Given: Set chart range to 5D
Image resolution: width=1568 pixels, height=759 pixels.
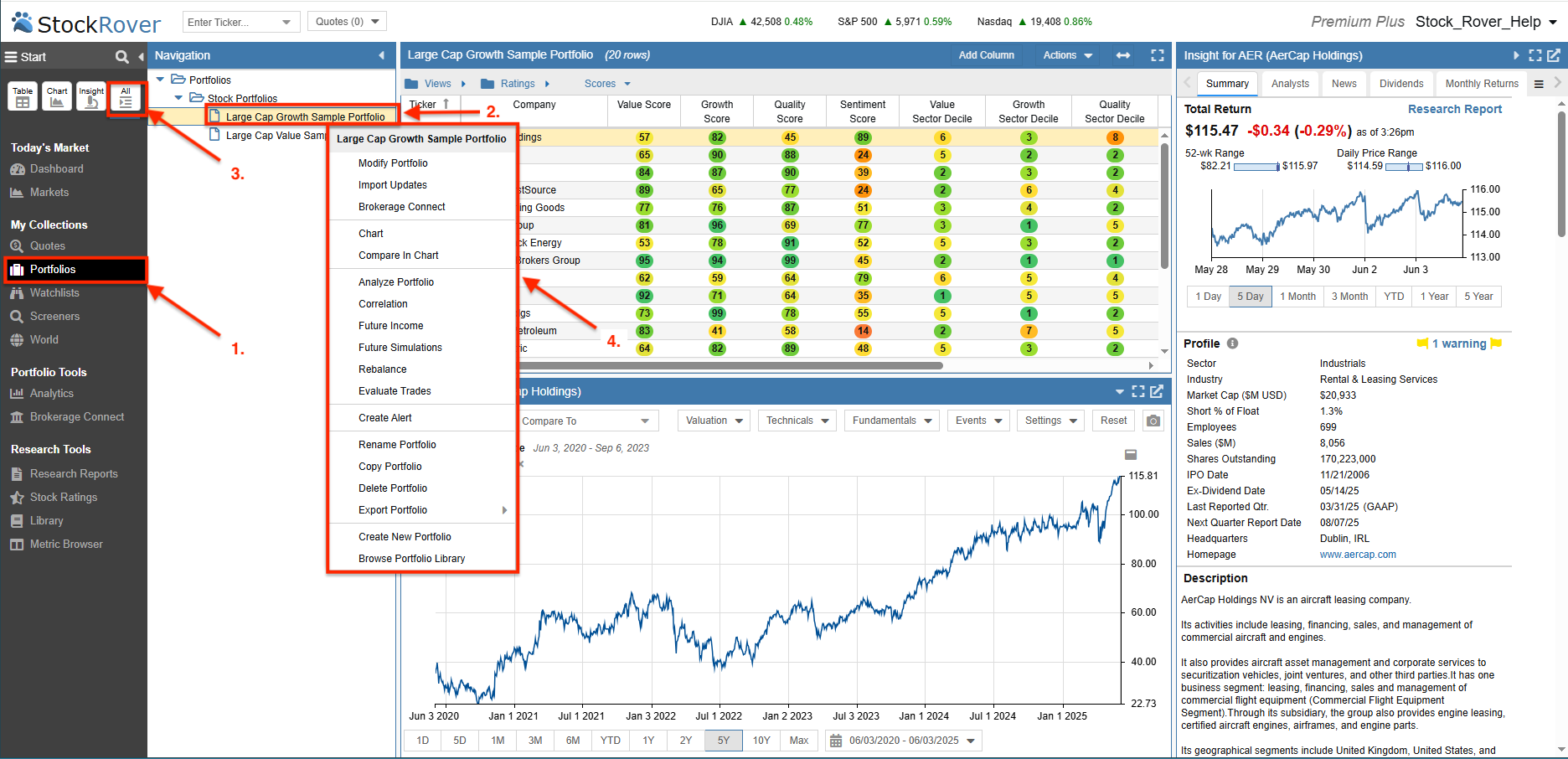Looking at the screenshot, I should pos(460,741).
